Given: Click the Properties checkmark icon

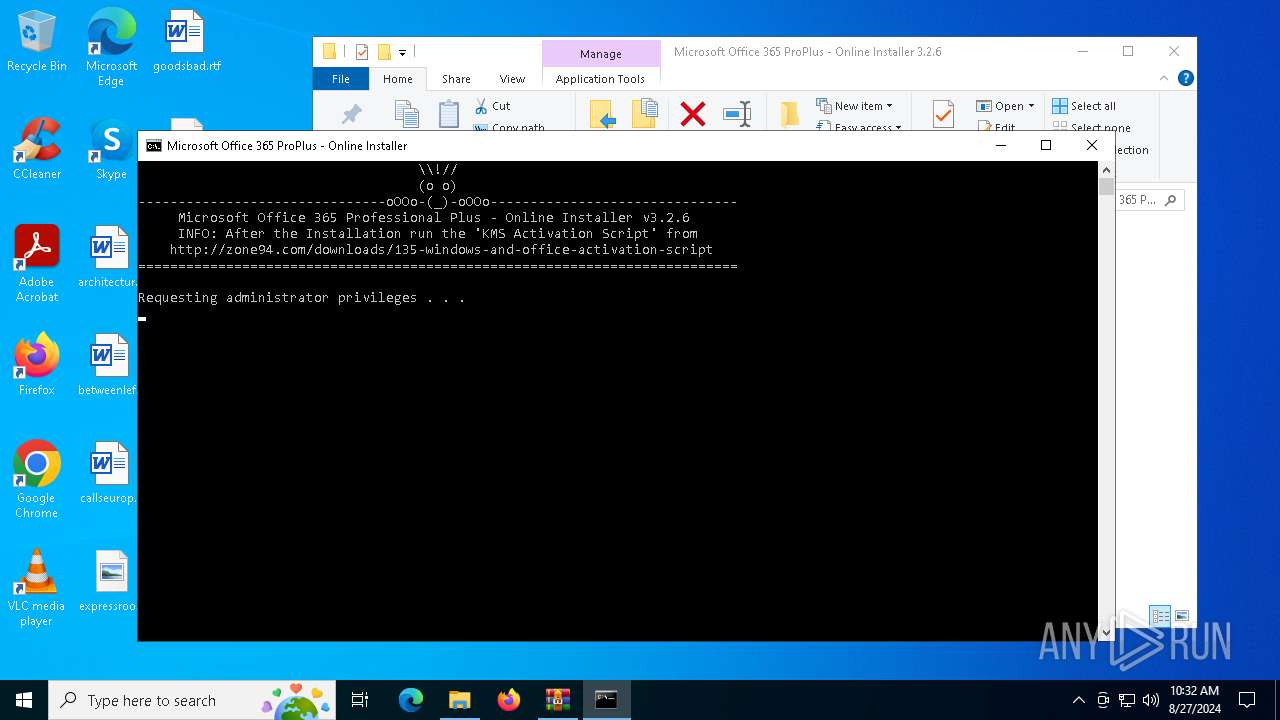Looking at the screenshot, I should [942, 115].
